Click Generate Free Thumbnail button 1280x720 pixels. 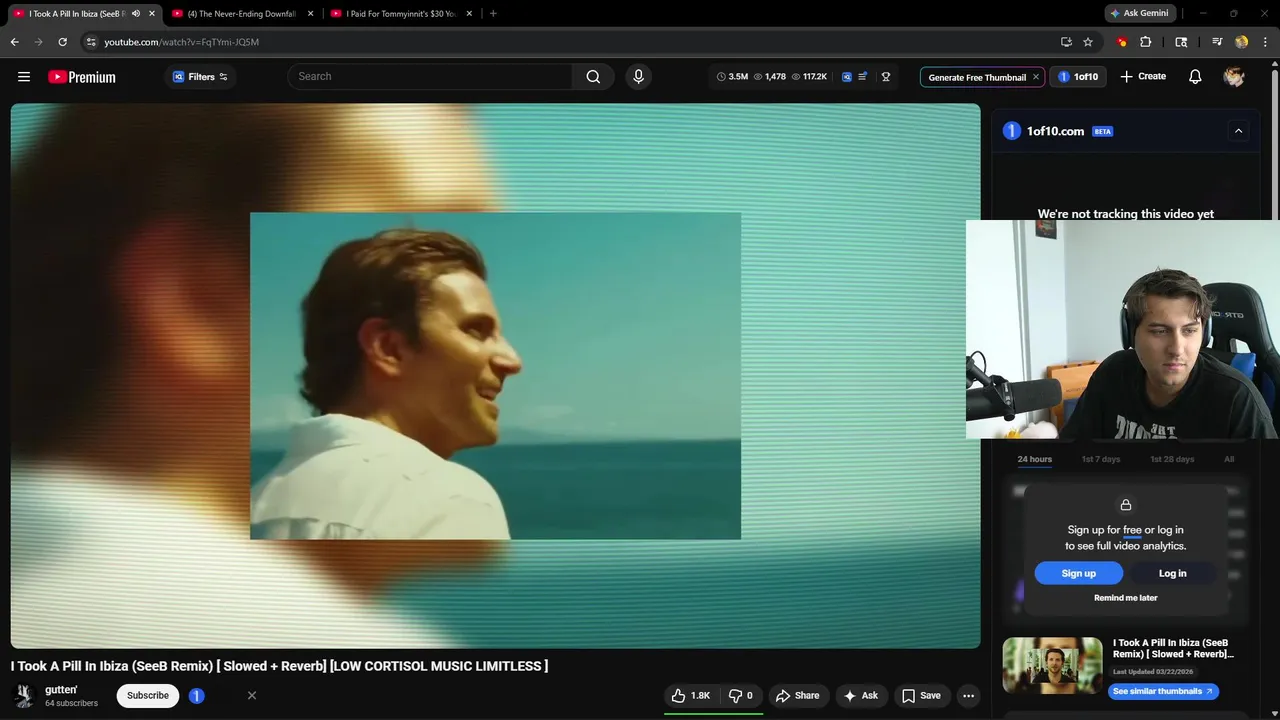point(977,77)
